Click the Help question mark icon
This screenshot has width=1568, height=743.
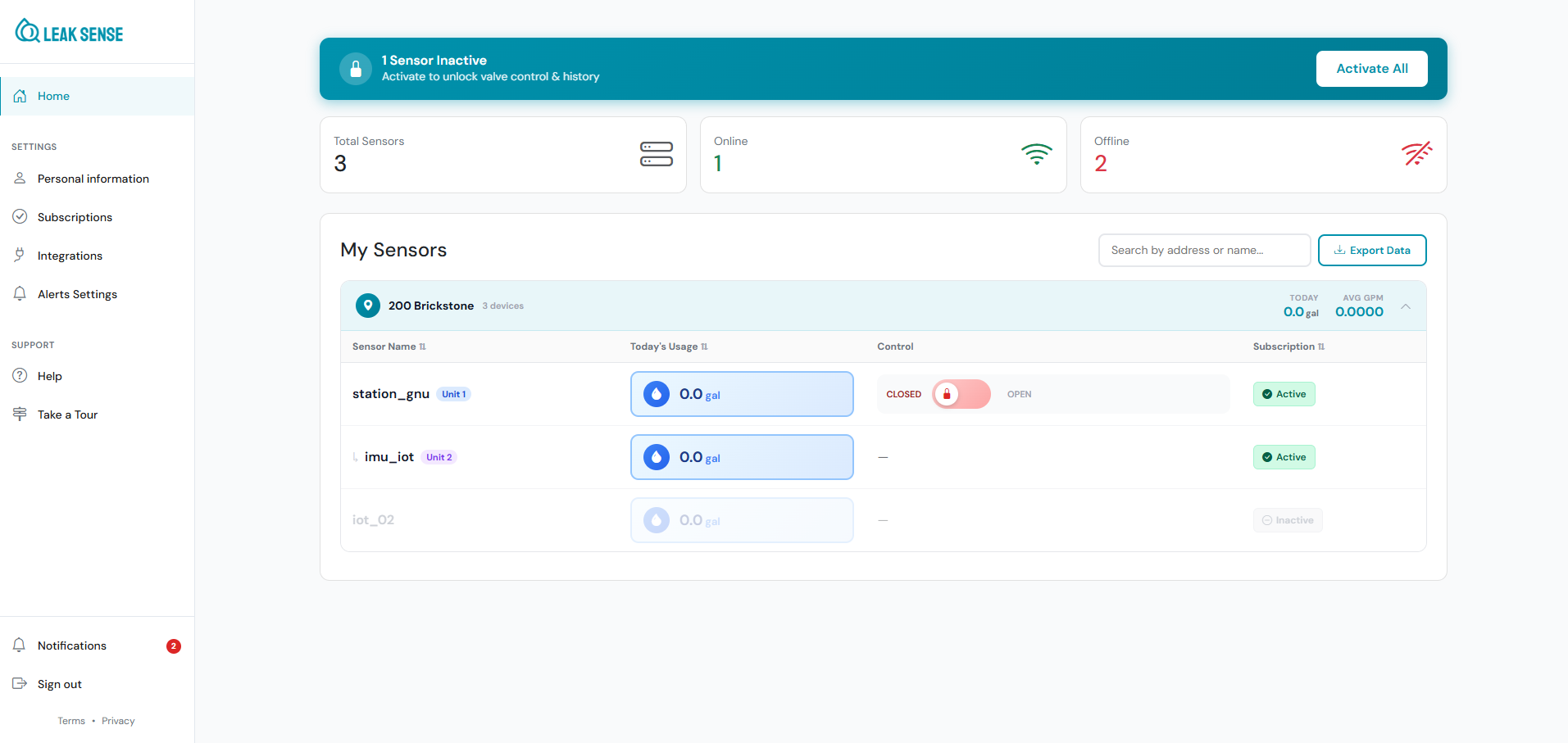(x=20, y=375)
